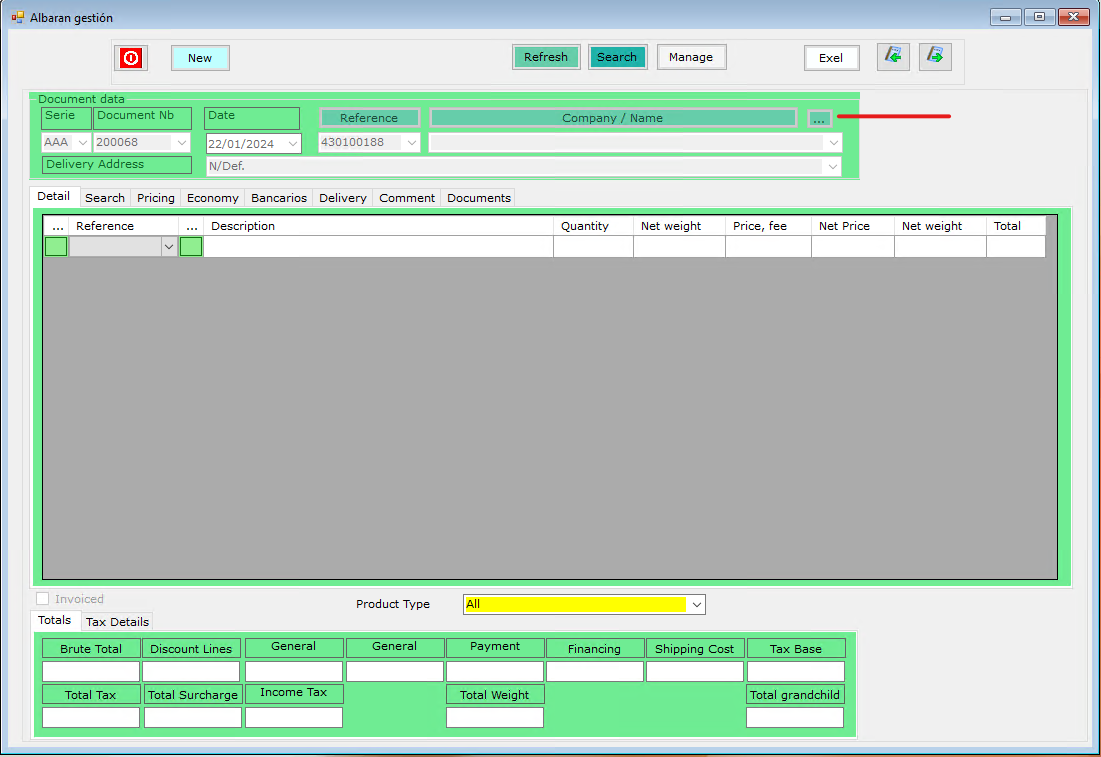Image resolution: width=1101 pixels, height=757 pixels.
Task: Click the Refresh button
Action: [546, 57]
